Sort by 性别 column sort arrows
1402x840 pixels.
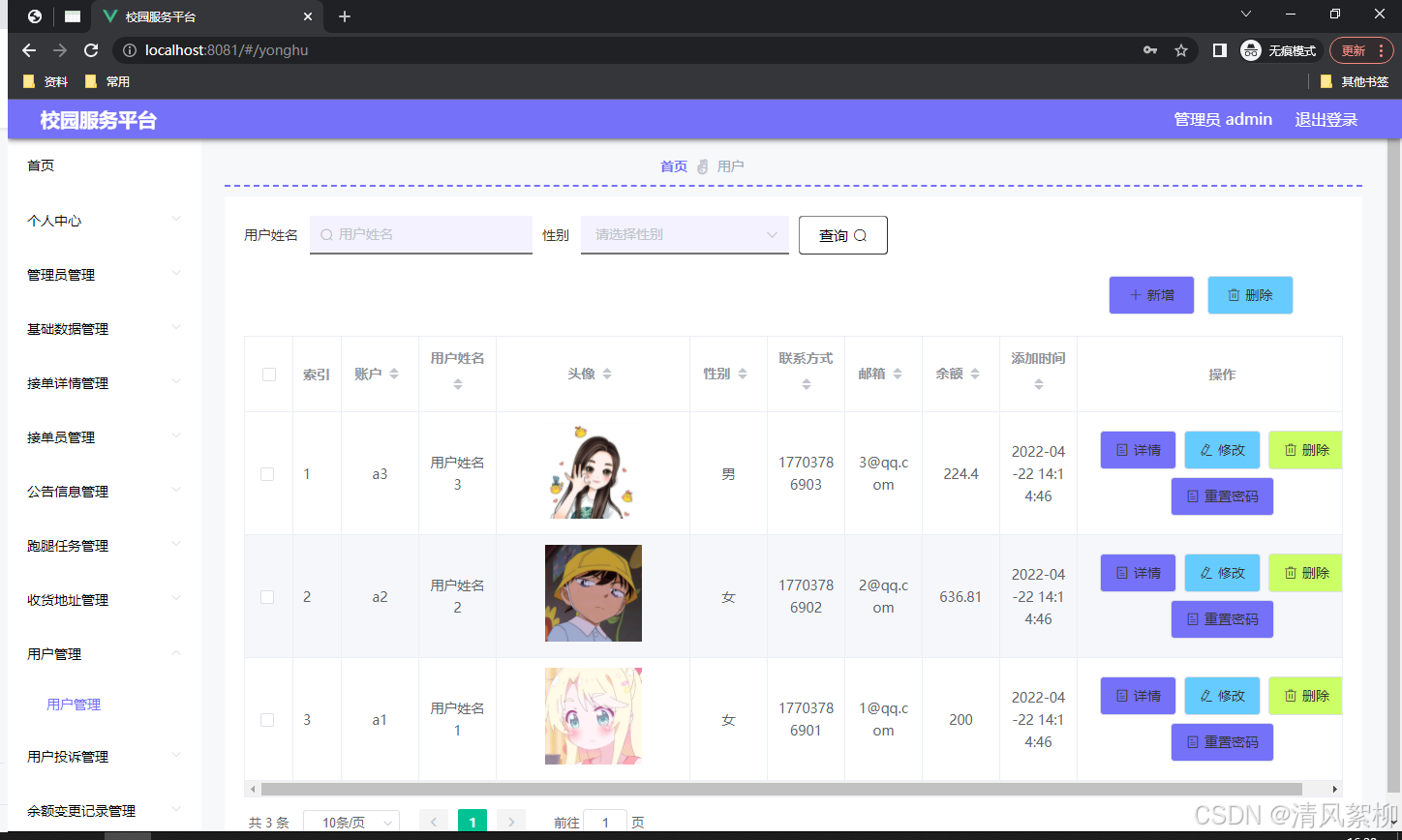[743, 374]
